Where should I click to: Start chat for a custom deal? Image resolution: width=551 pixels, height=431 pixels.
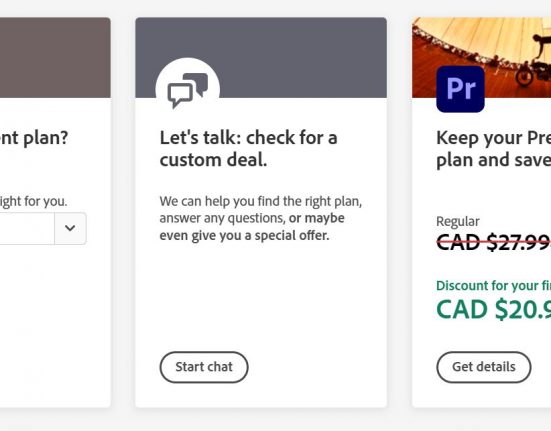(x=204, y=367)
